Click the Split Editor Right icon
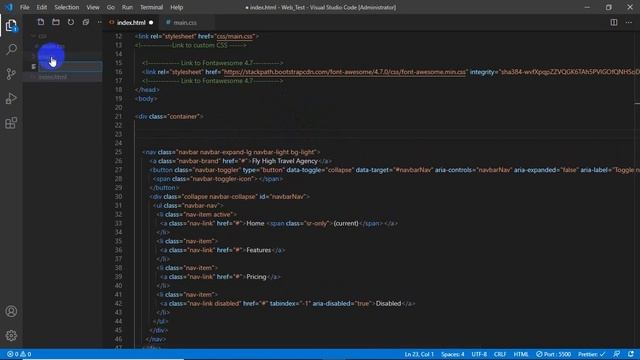 [614, 22]
